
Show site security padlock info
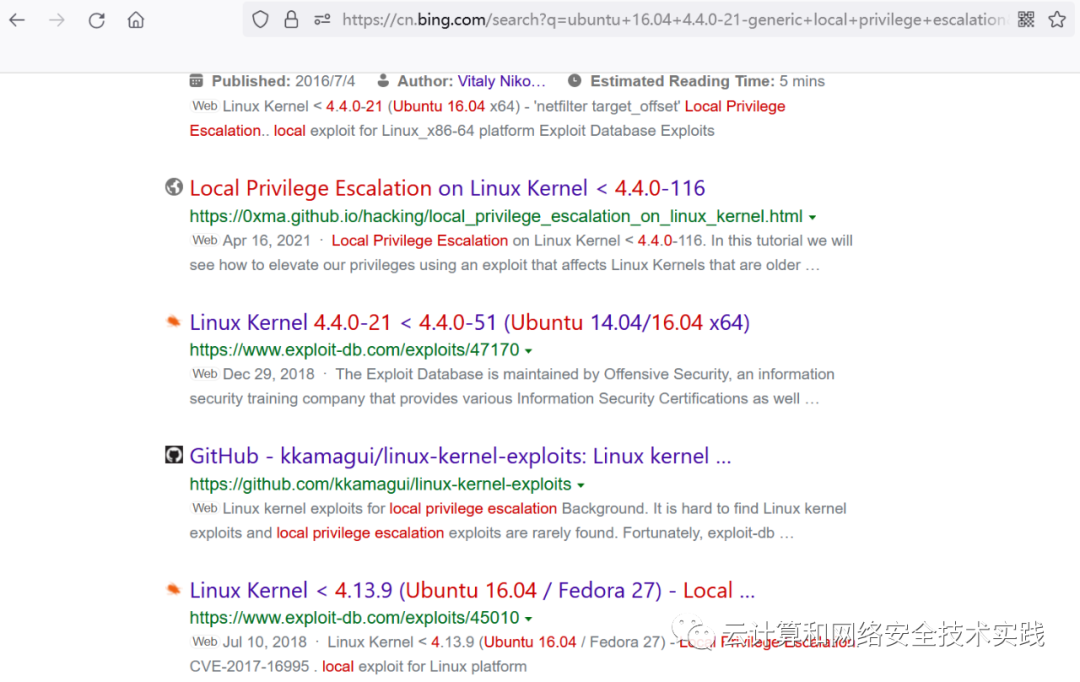tap(291, 19)
